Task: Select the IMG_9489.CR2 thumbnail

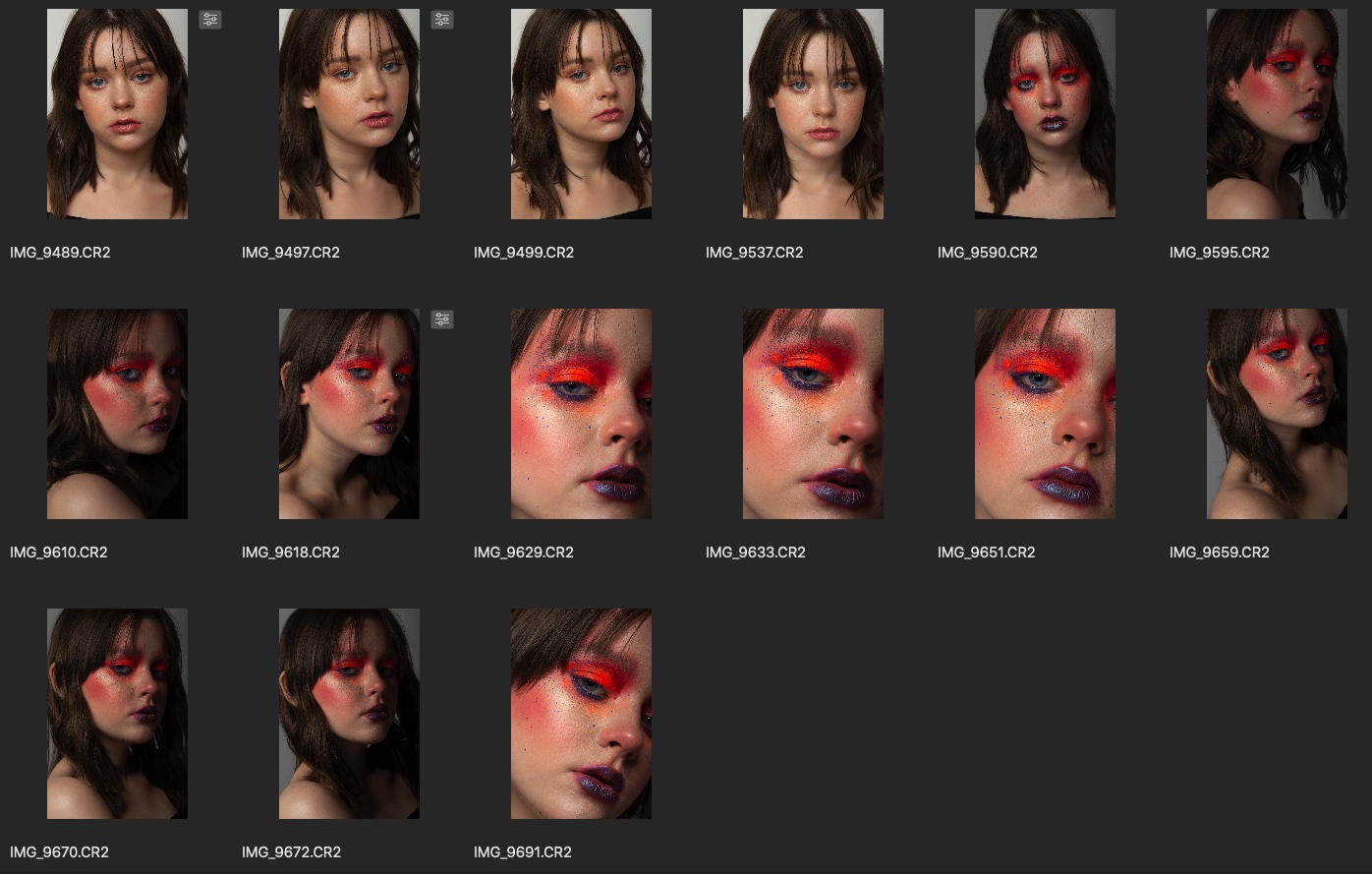Action: coord(117,114)
